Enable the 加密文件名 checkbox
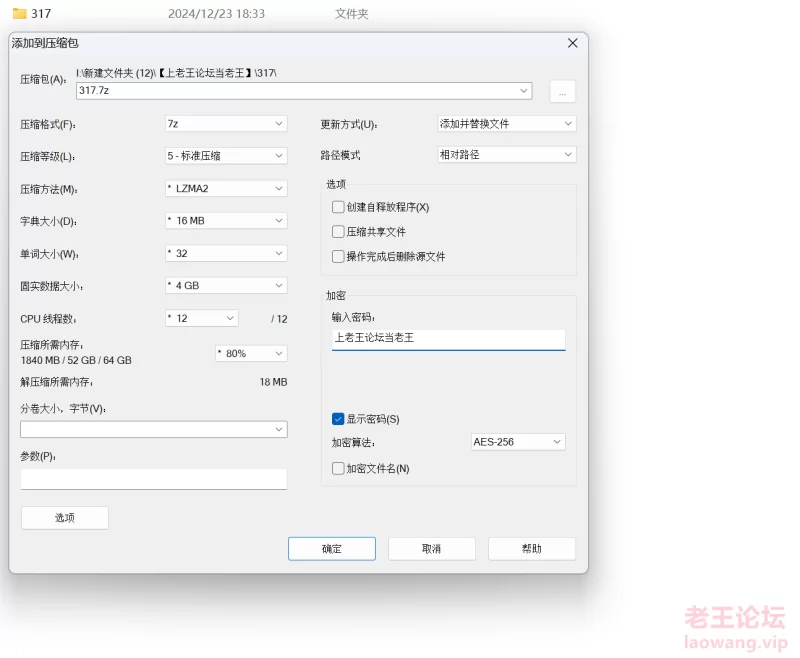Image resolution: width=800 pixels, height=658 pixels. point(338,468)
